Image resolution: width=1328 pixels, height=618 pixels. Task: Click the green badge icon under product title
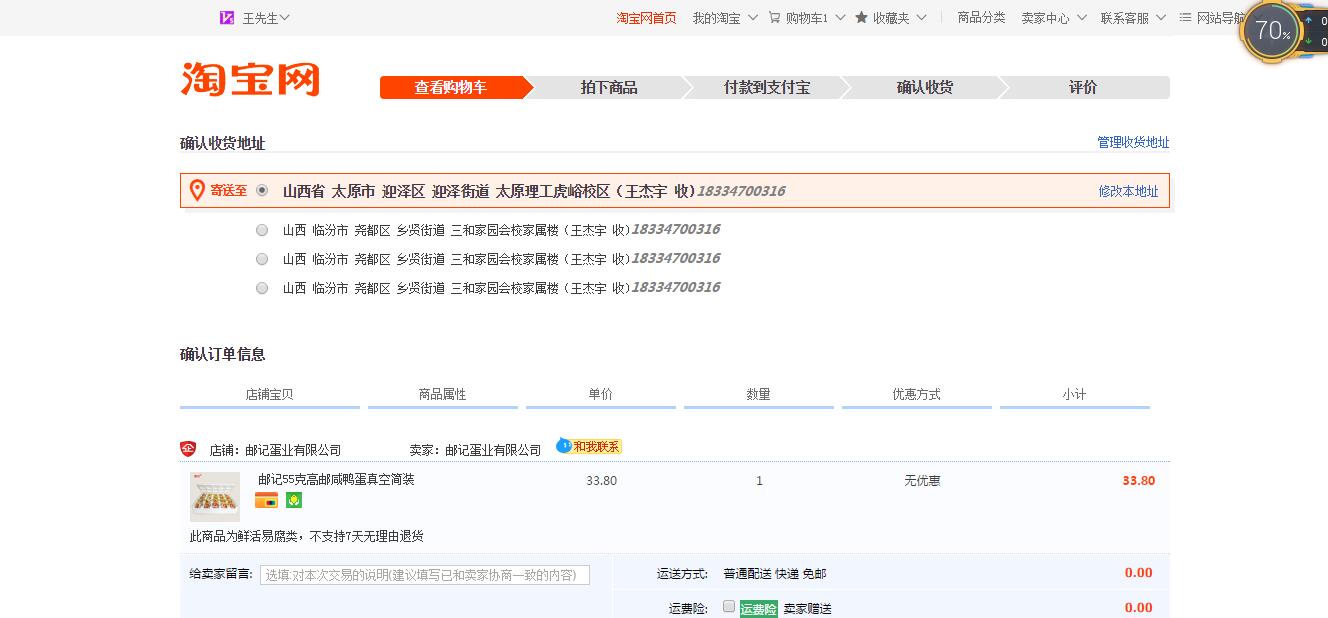click(x=294, y=500)
